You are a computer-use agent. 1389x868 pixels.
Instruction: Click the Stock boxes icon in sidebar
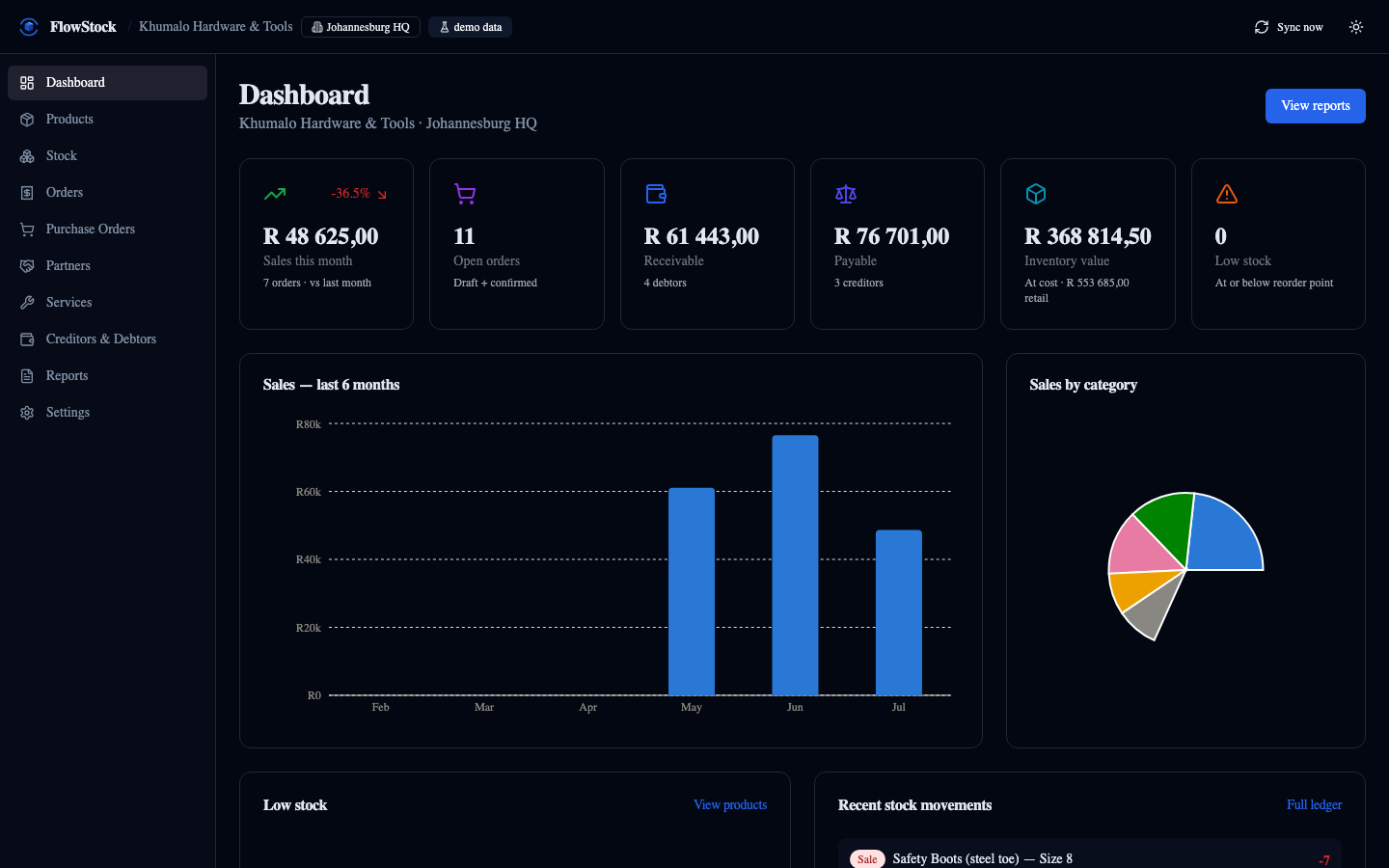coord(27,156)
